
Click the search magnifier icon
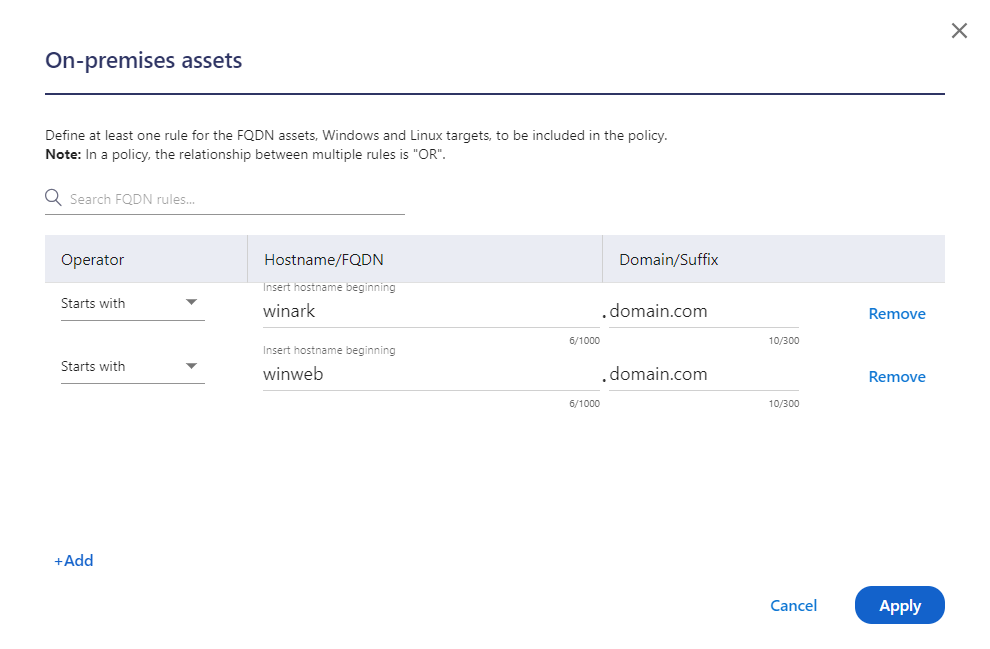pyautogui.click(x=53, y=196)
